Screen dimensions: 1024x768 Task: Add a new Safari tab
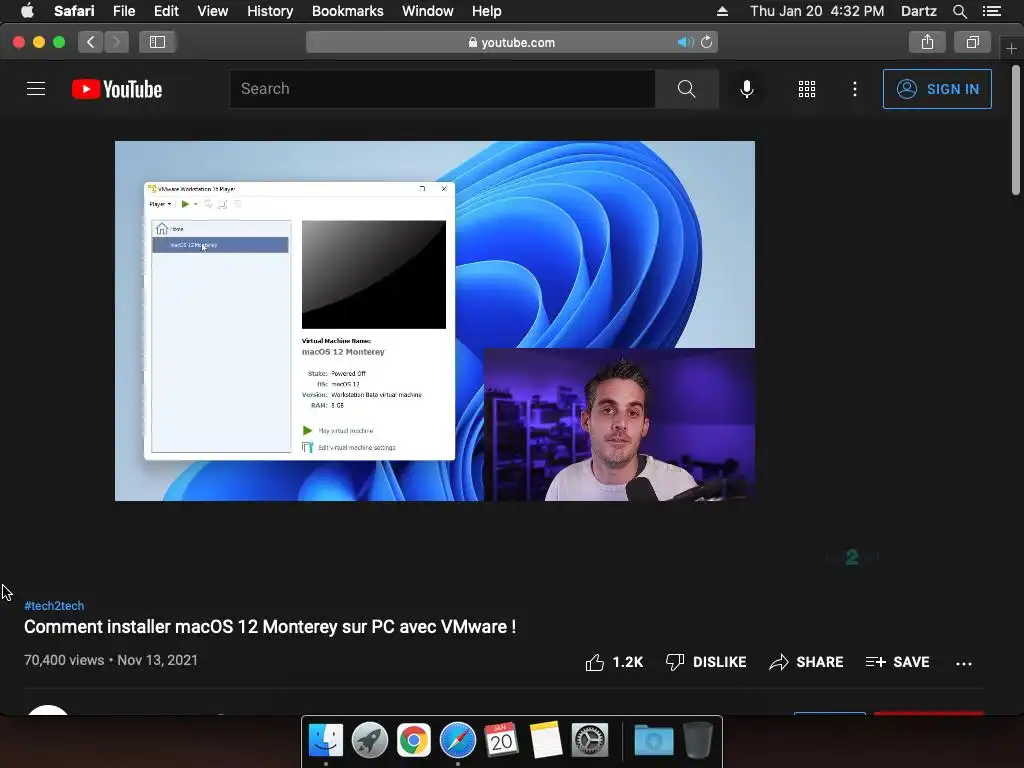click(1012, 48)
